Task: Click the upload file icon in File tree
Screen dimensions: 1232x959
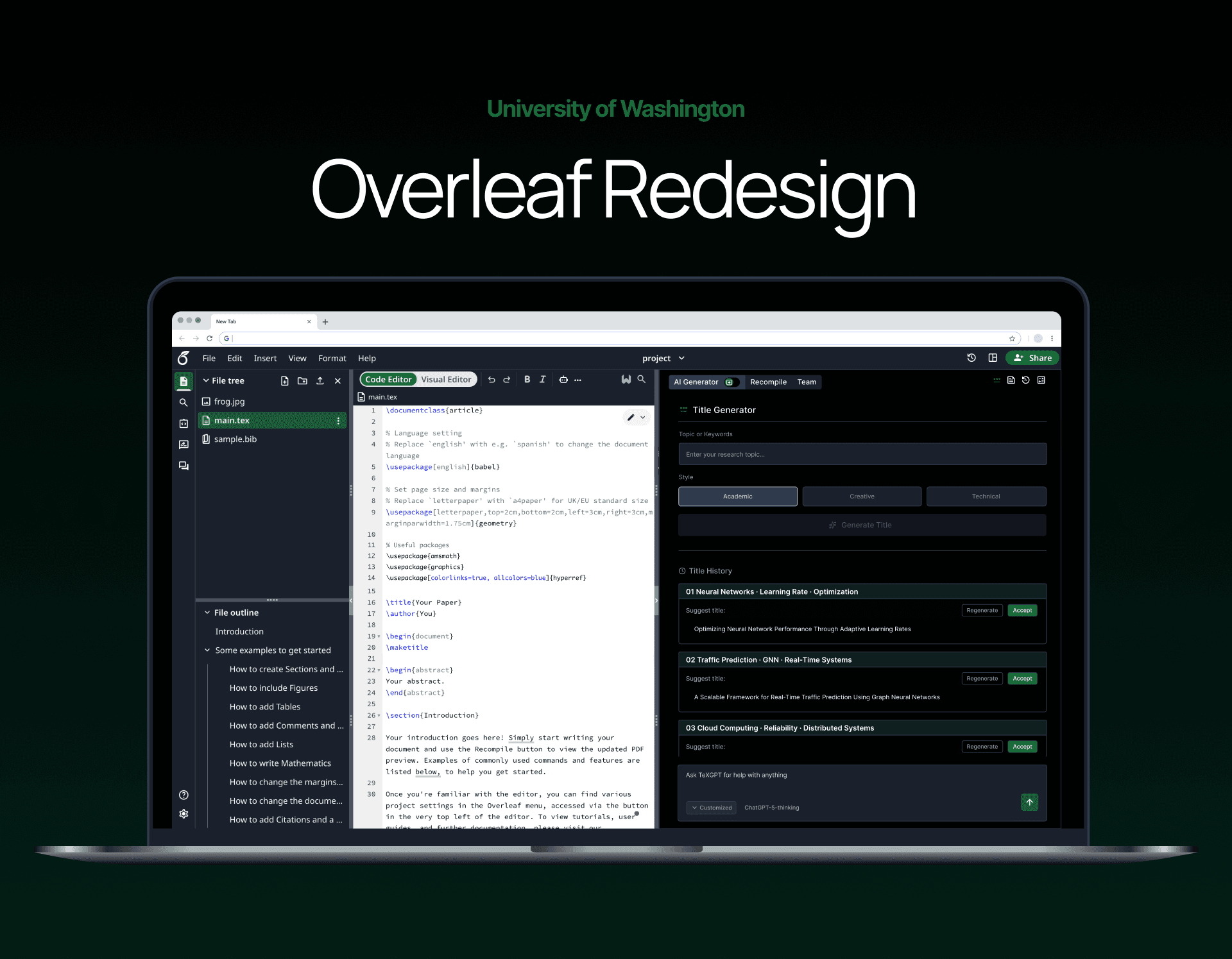Action: pos(320,380)
